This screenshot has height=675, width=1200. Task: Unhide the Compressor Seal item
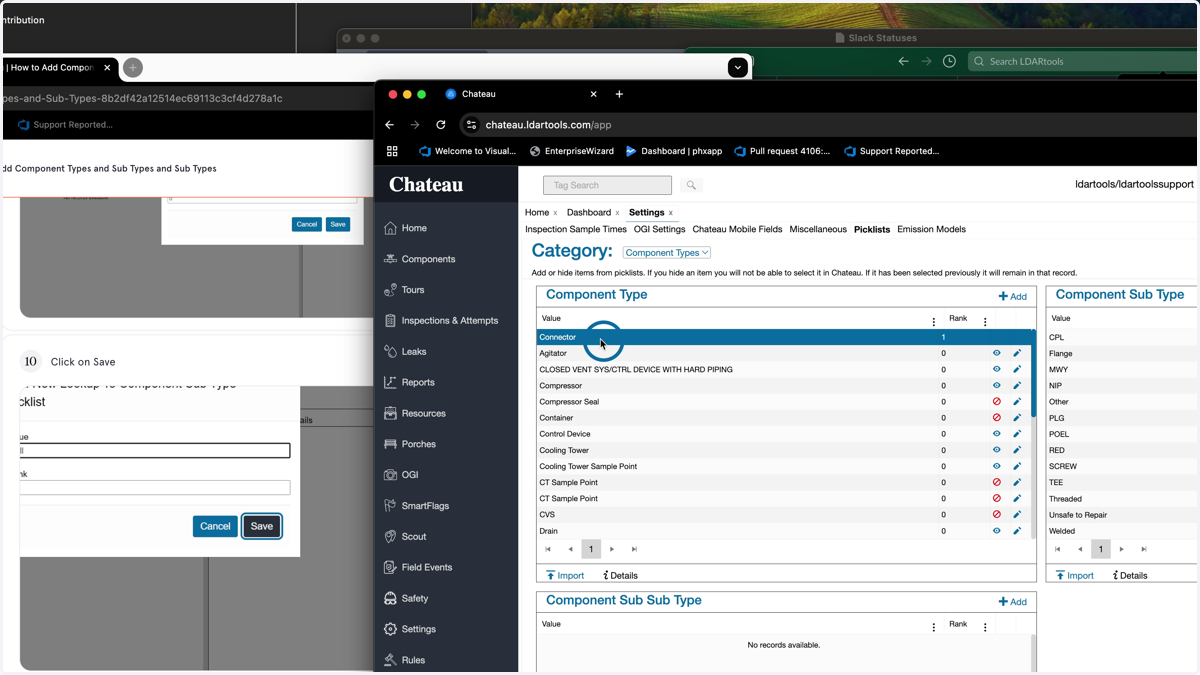tap(996, 402)
